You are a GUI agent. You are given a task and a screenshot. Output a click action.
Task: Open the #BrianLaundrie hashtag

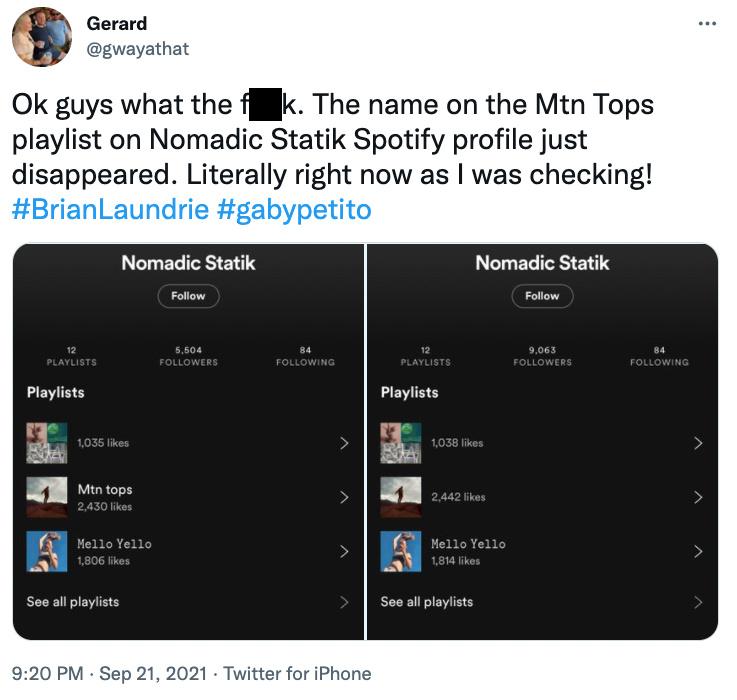point(110,209)
